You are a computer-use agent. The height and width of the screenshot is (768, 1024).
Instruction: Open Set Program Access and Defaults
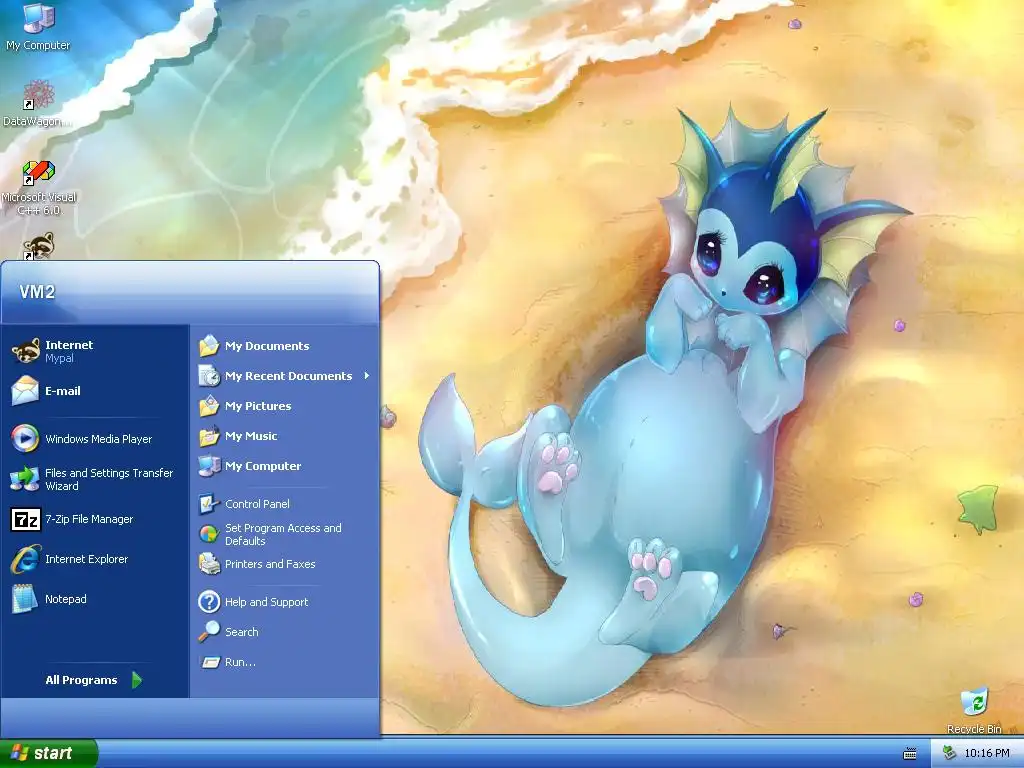(285, 534)
